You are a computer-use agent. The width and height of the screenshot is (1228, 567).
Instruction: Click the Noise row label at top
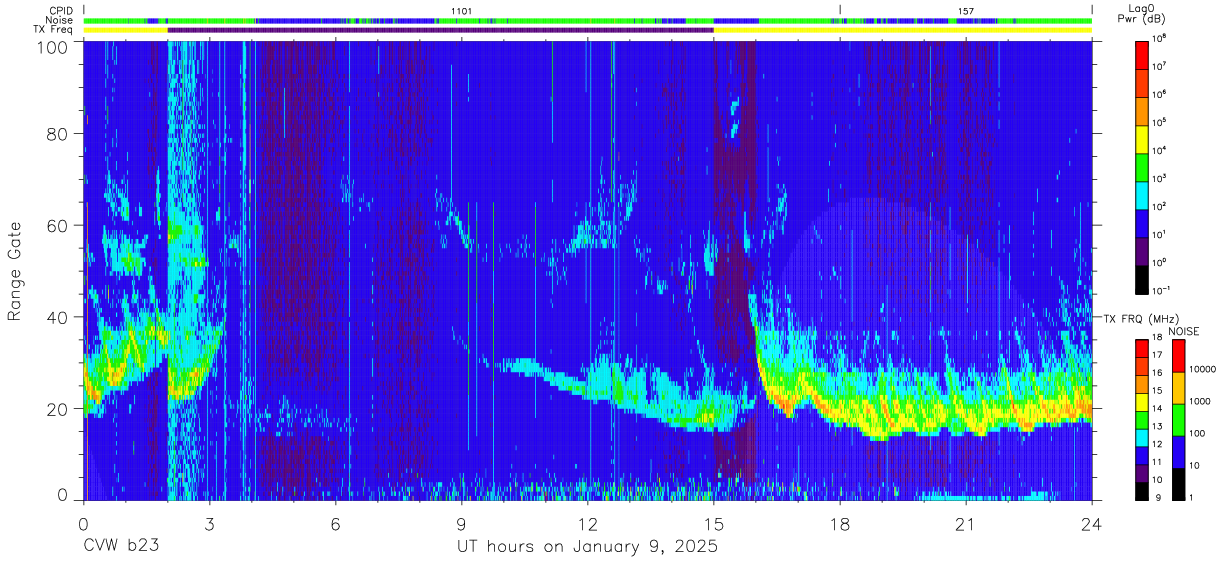(x=60, y=20)
